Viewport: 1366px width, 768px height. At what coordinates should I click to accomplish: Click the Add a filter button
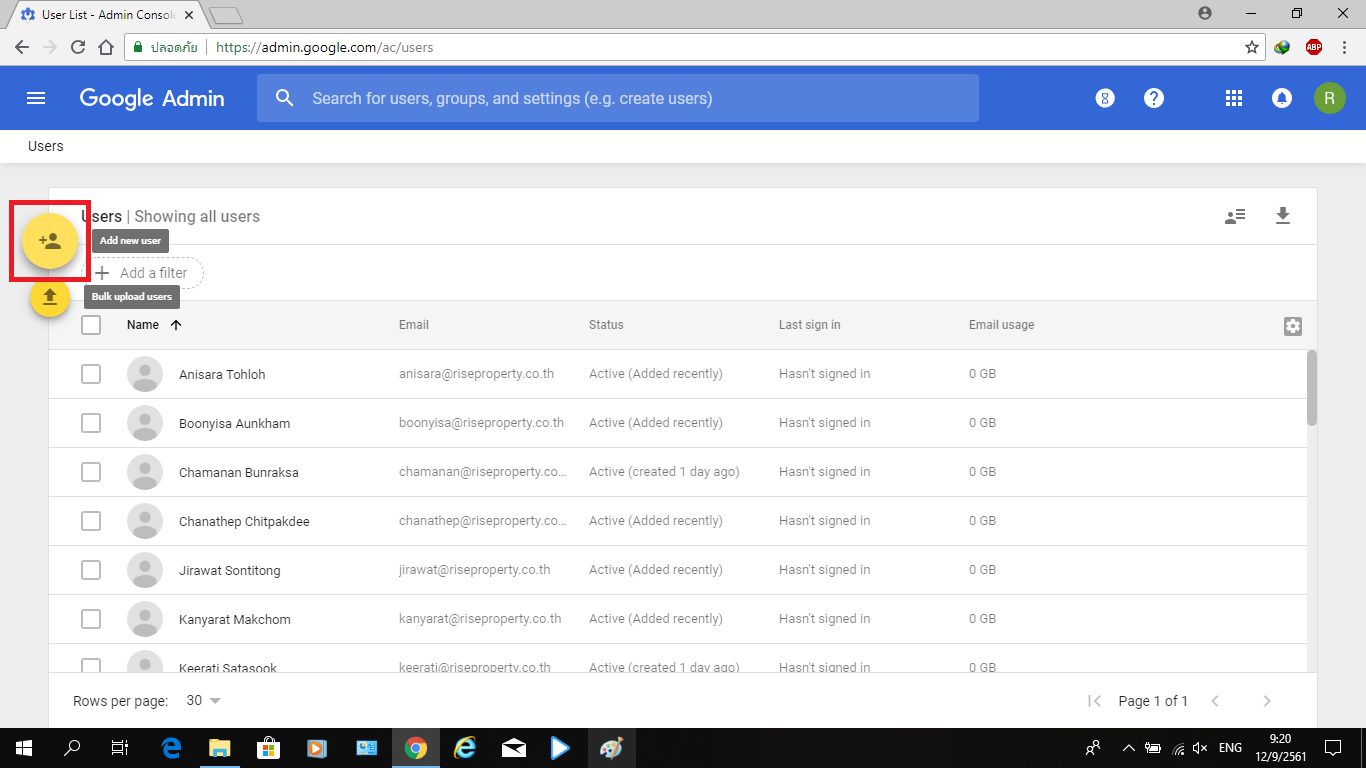[x=143, y=273]
